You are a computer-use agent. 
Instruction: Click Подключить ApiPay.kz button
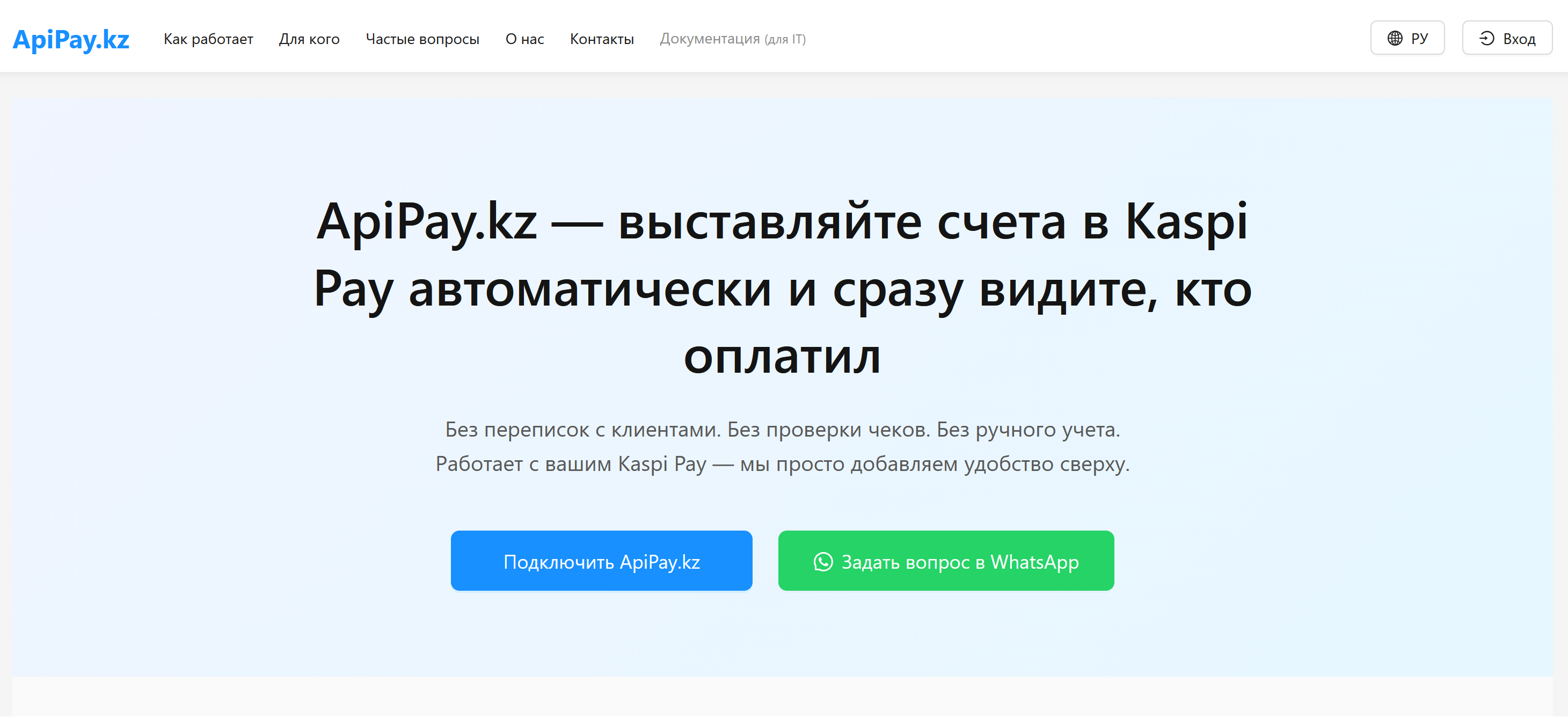pos(601,560)
